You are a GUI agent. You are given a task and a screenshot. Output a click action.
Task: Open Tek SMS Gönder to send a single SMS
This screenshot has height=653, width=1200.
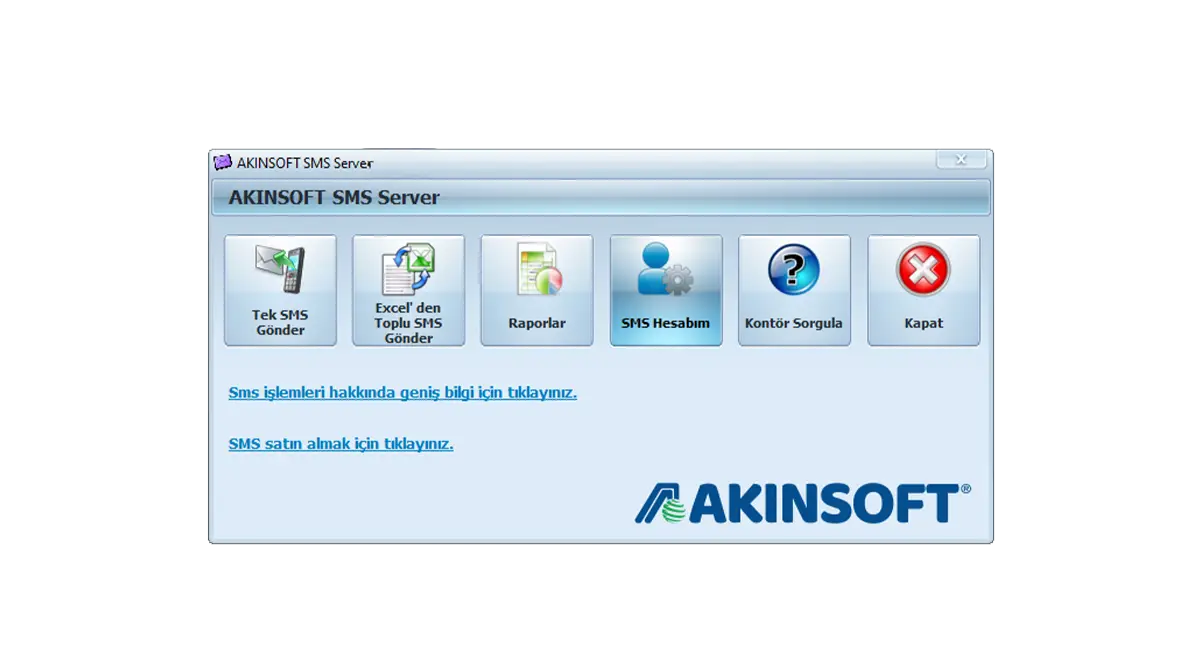click(x=280, y=291)
